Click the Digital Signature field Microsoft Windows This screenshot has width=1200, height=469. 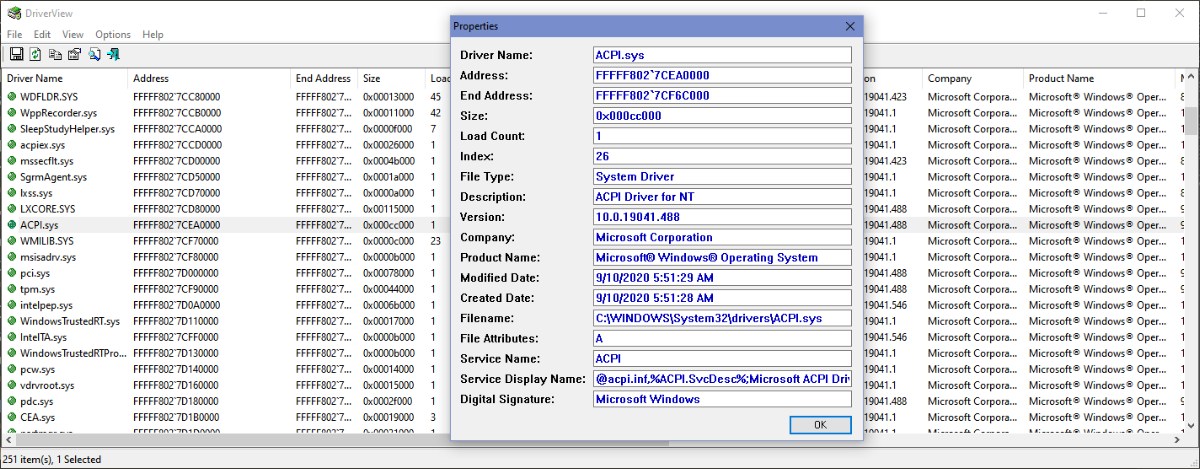click(x=722, y=399)
